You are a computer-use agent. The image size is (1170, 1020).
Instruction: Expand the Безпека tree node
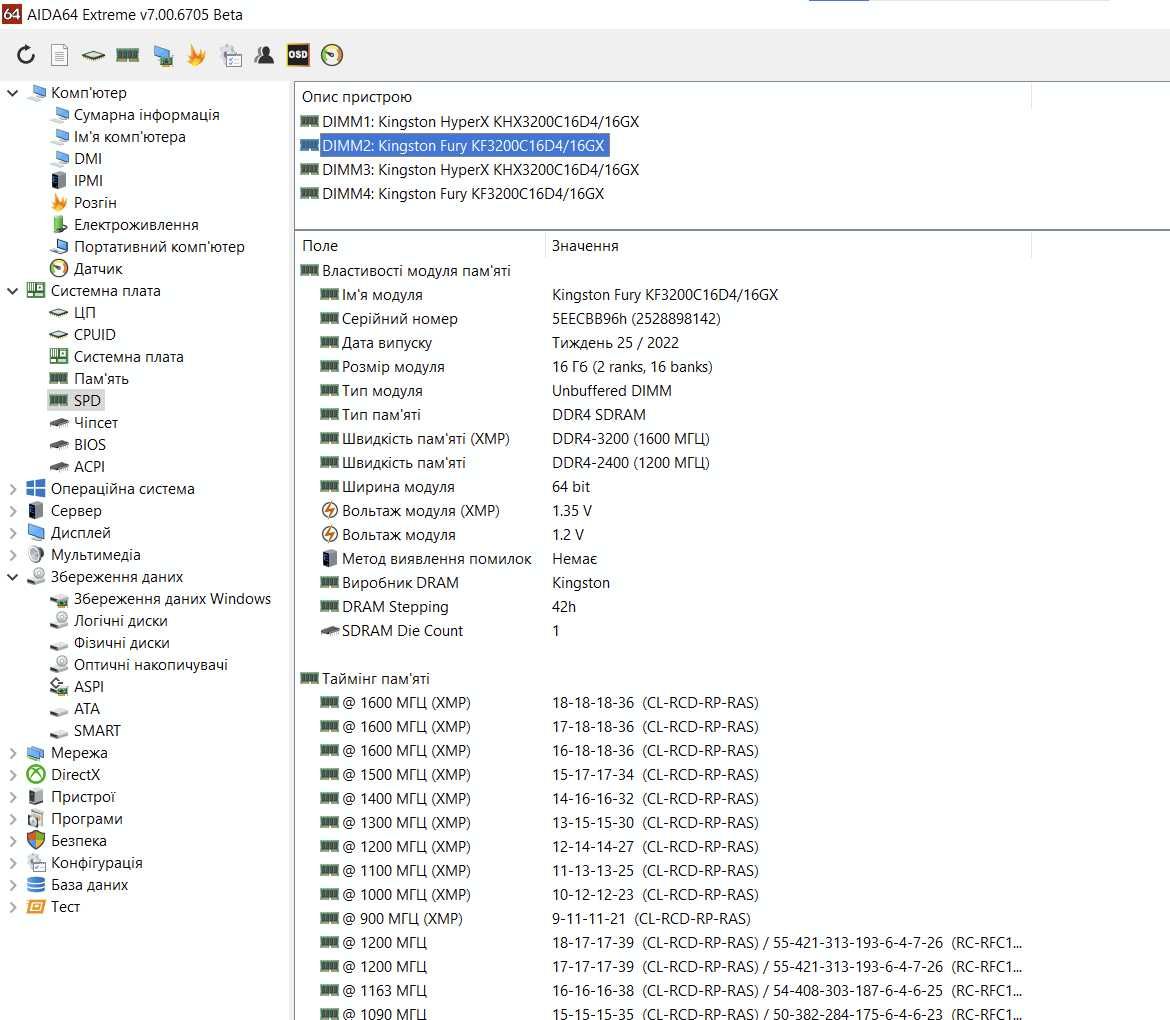13,841
